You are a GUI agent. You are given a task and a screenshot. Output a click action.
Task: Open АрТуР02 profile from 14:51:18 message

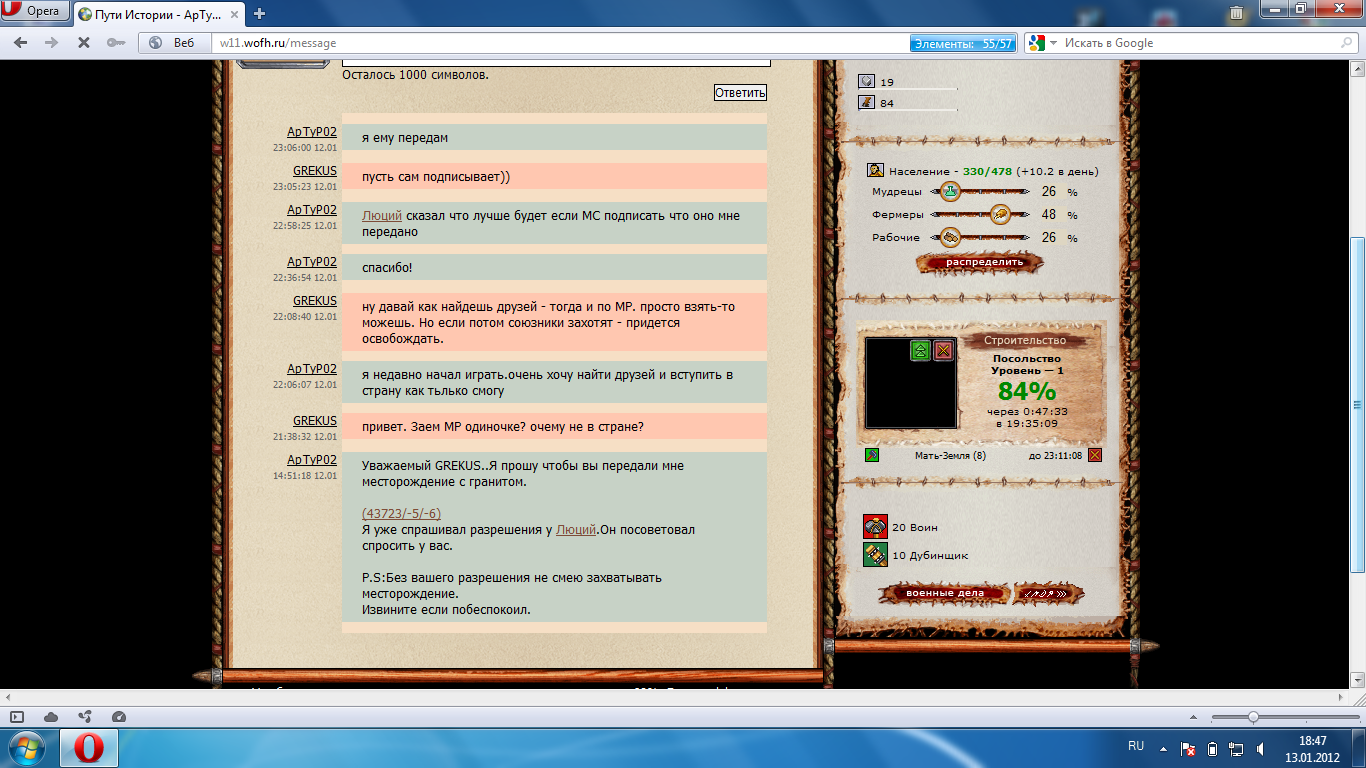[x=312, y=460]
